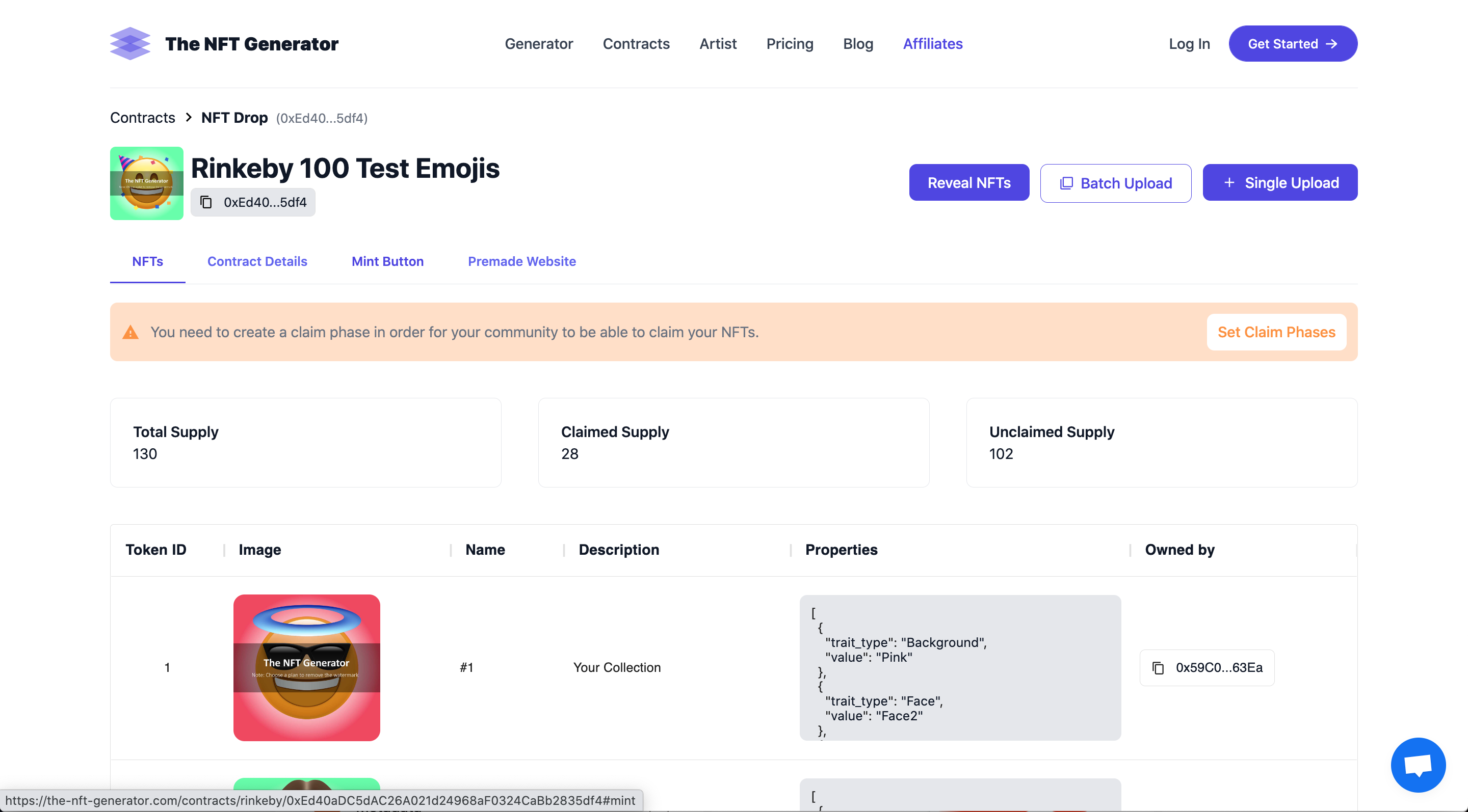
Task: Click the Your Collection description cell
Action: click(x=617, y=667)
